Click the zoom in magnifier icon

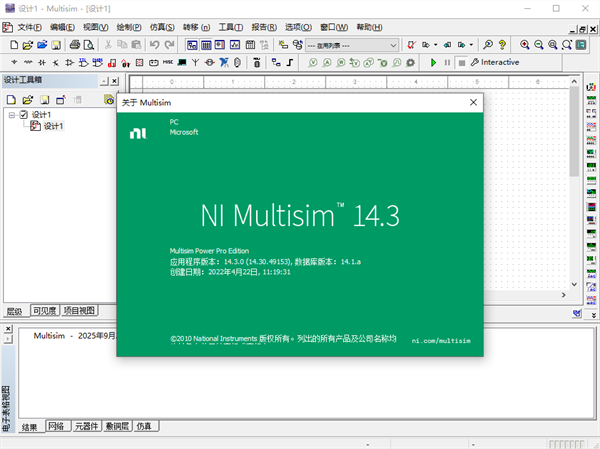524,45
